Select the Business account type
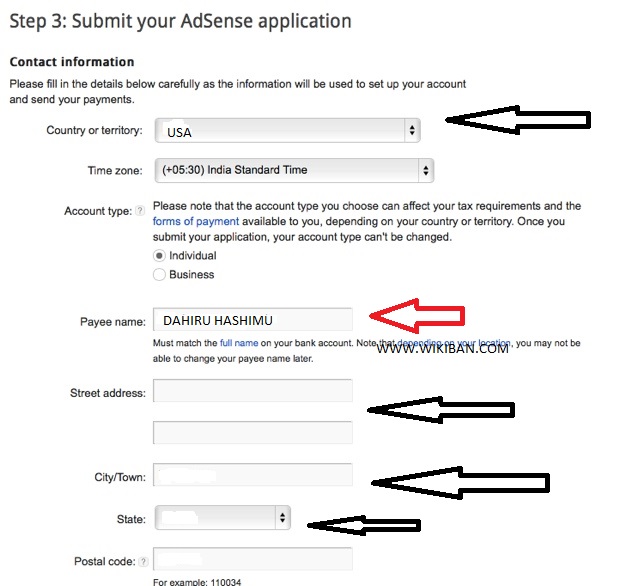 pyautogui.click(x=159, y=274)
